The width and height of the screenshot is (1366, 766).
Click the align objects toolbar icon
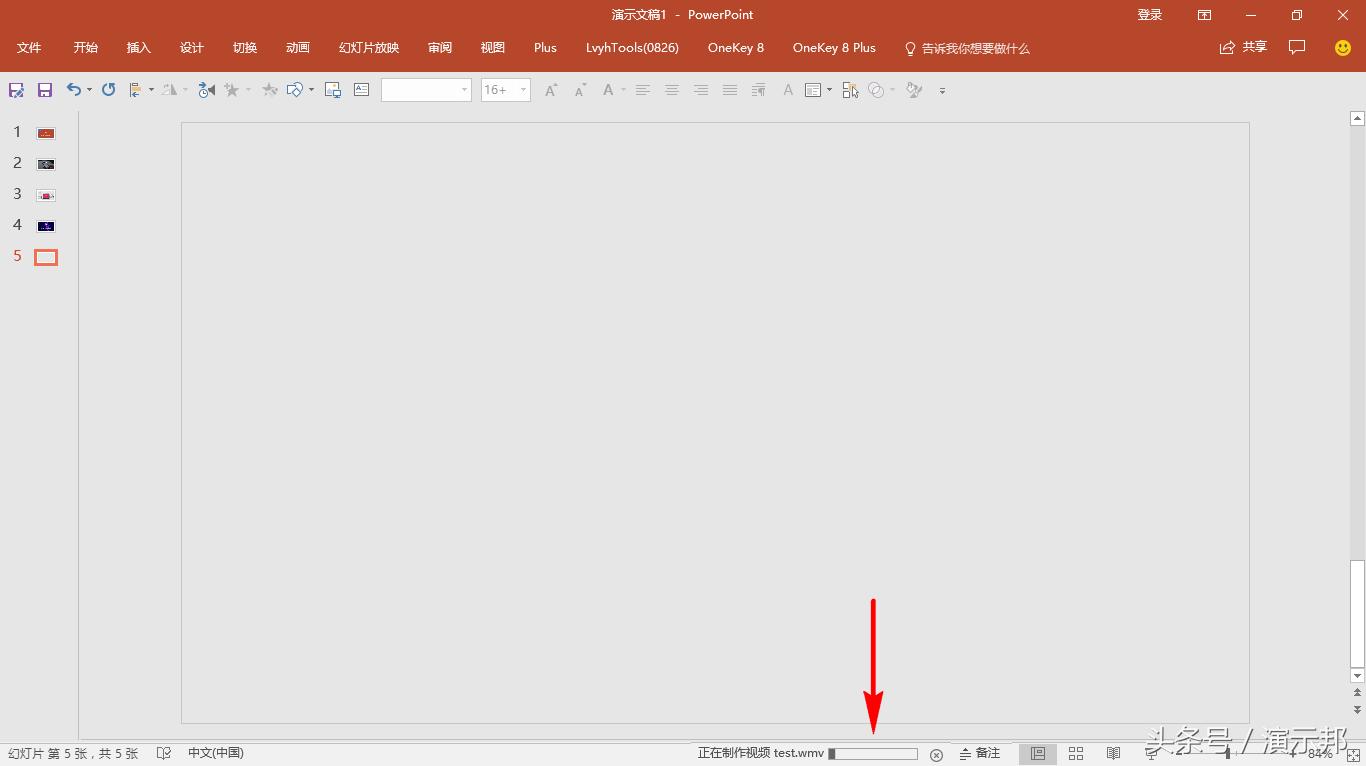tap(136, 90)
